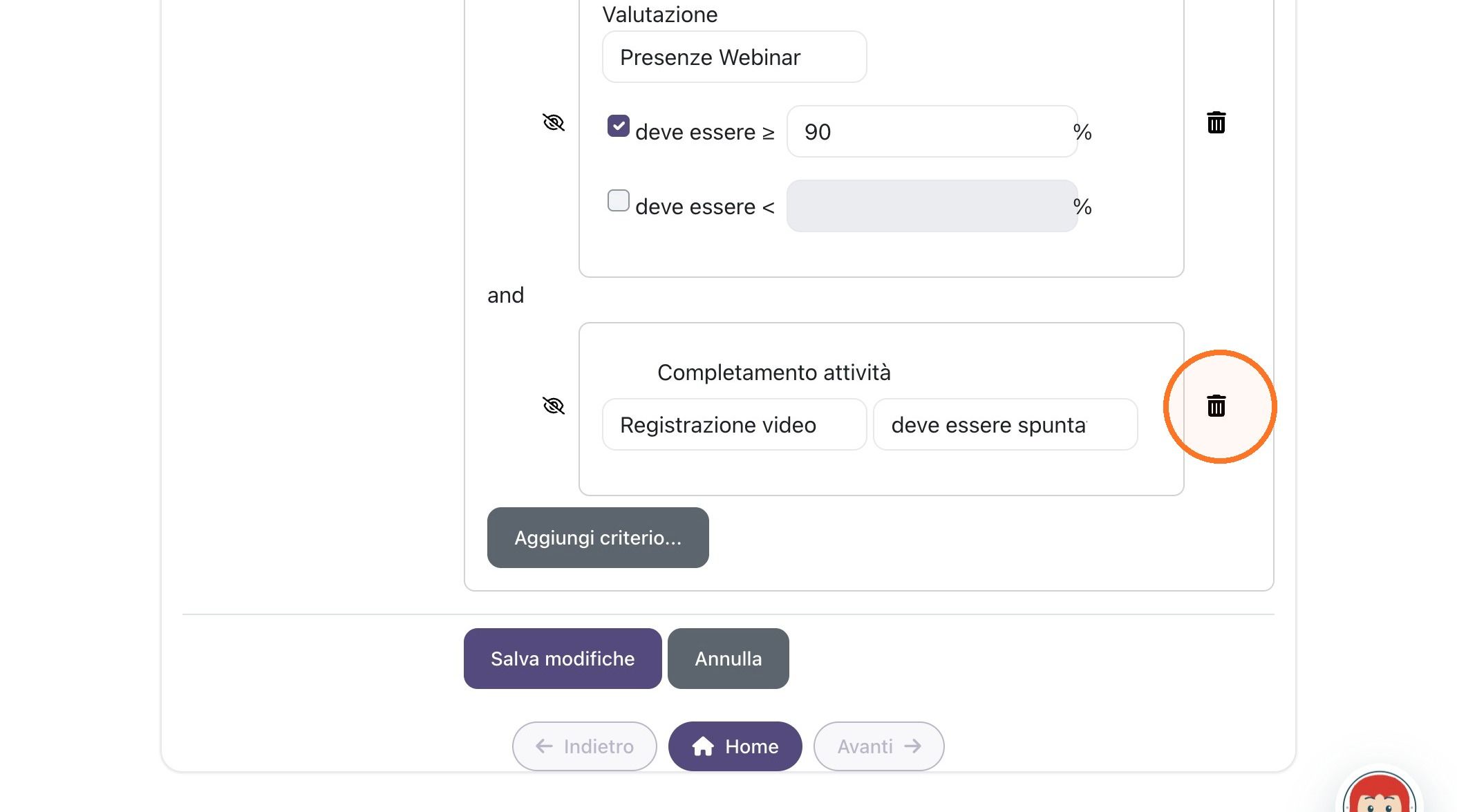This screenshot has width=1457, height=812.
Task: Open the Presenze Webinar dropdown
Action: 734,57
